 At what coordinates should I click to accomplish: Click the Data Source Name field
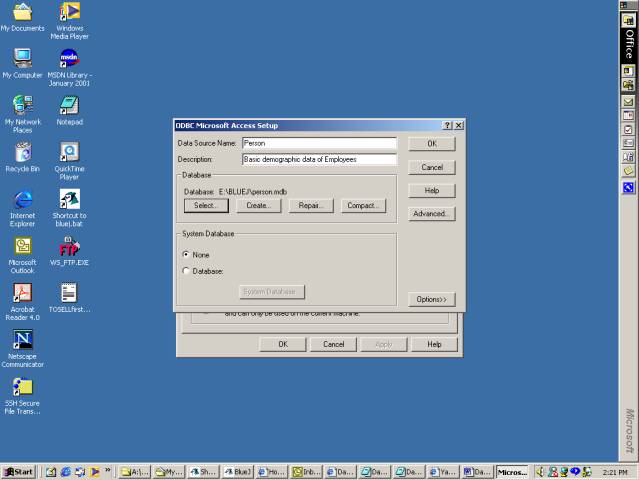[319, 143]
